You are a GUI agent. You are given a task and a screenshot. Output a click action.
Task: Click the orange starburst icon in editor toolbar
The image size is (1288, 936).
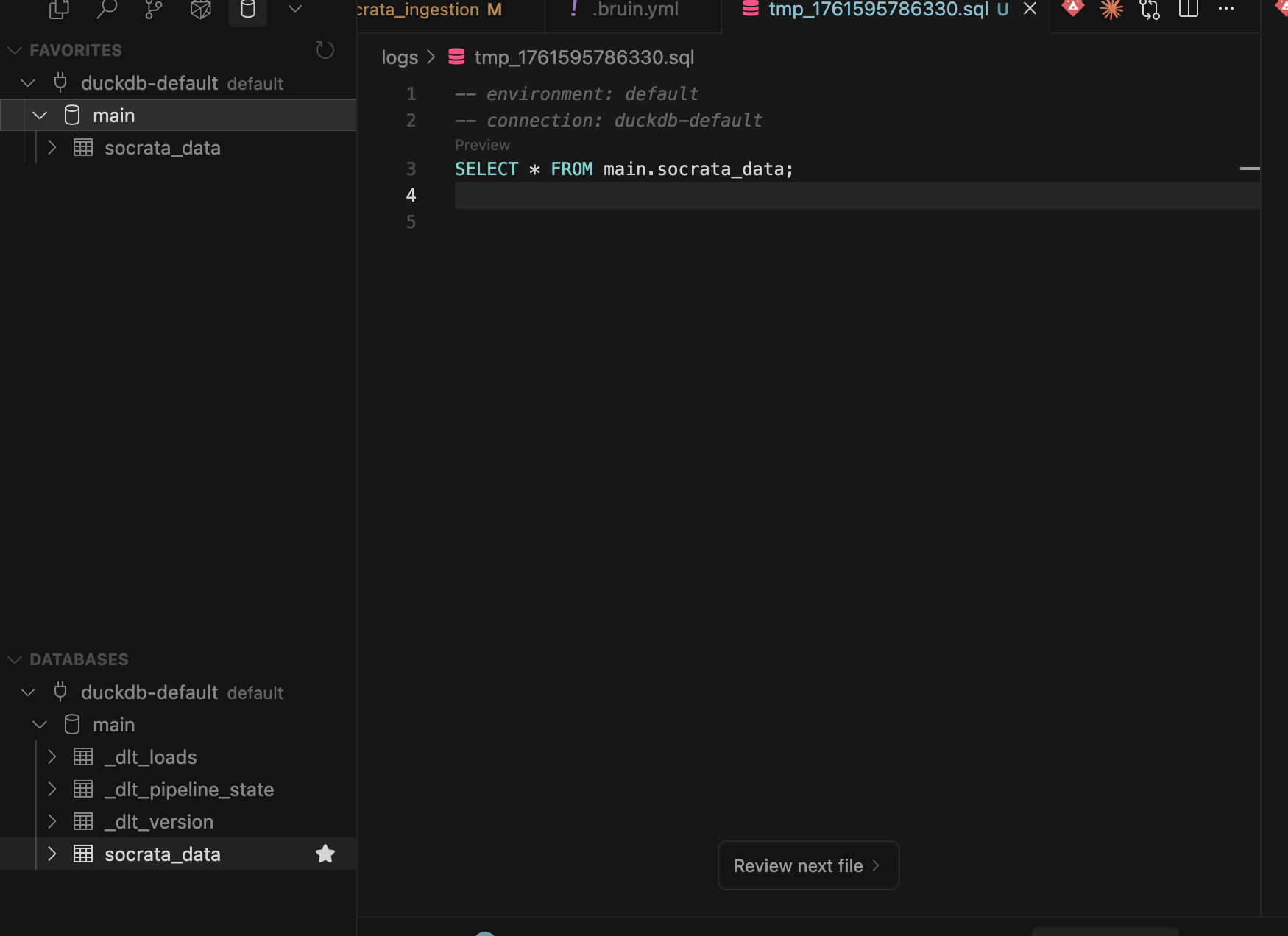[1111, 9]
